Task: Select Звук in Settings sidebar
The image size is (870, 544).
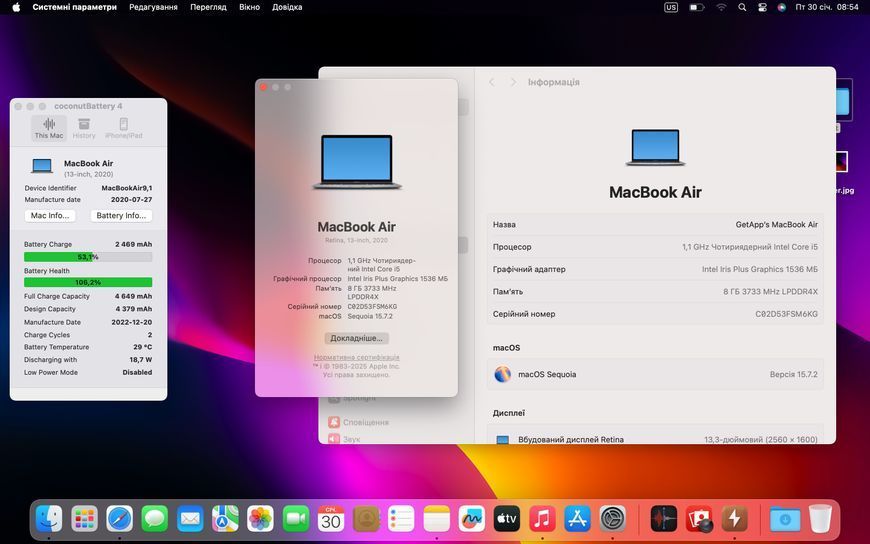Action: tap(344, 439)
